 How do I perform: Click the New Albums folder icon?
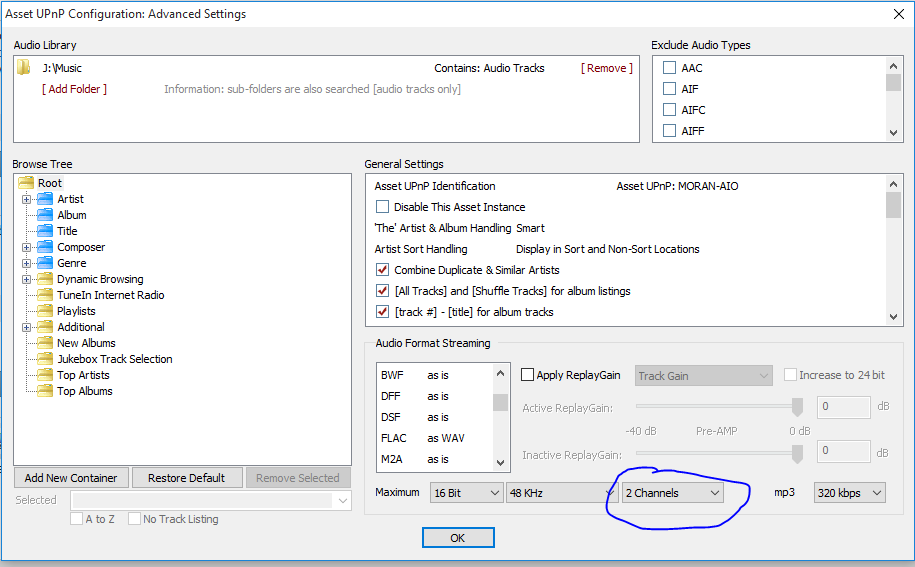(45, 343)
